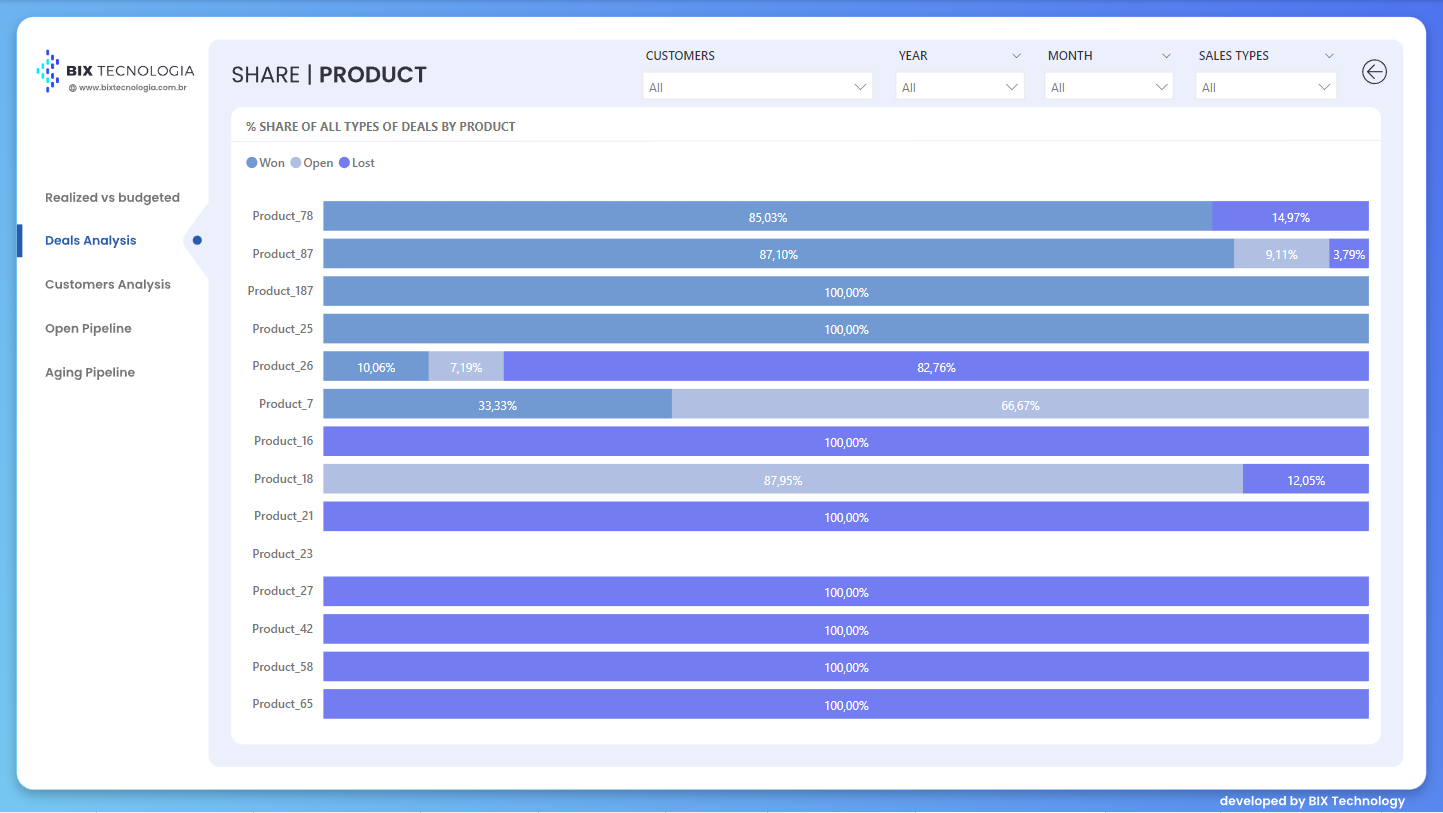Toggle the Lost series visibility in legend
The image size is (1443, 813).
[362, 162]
